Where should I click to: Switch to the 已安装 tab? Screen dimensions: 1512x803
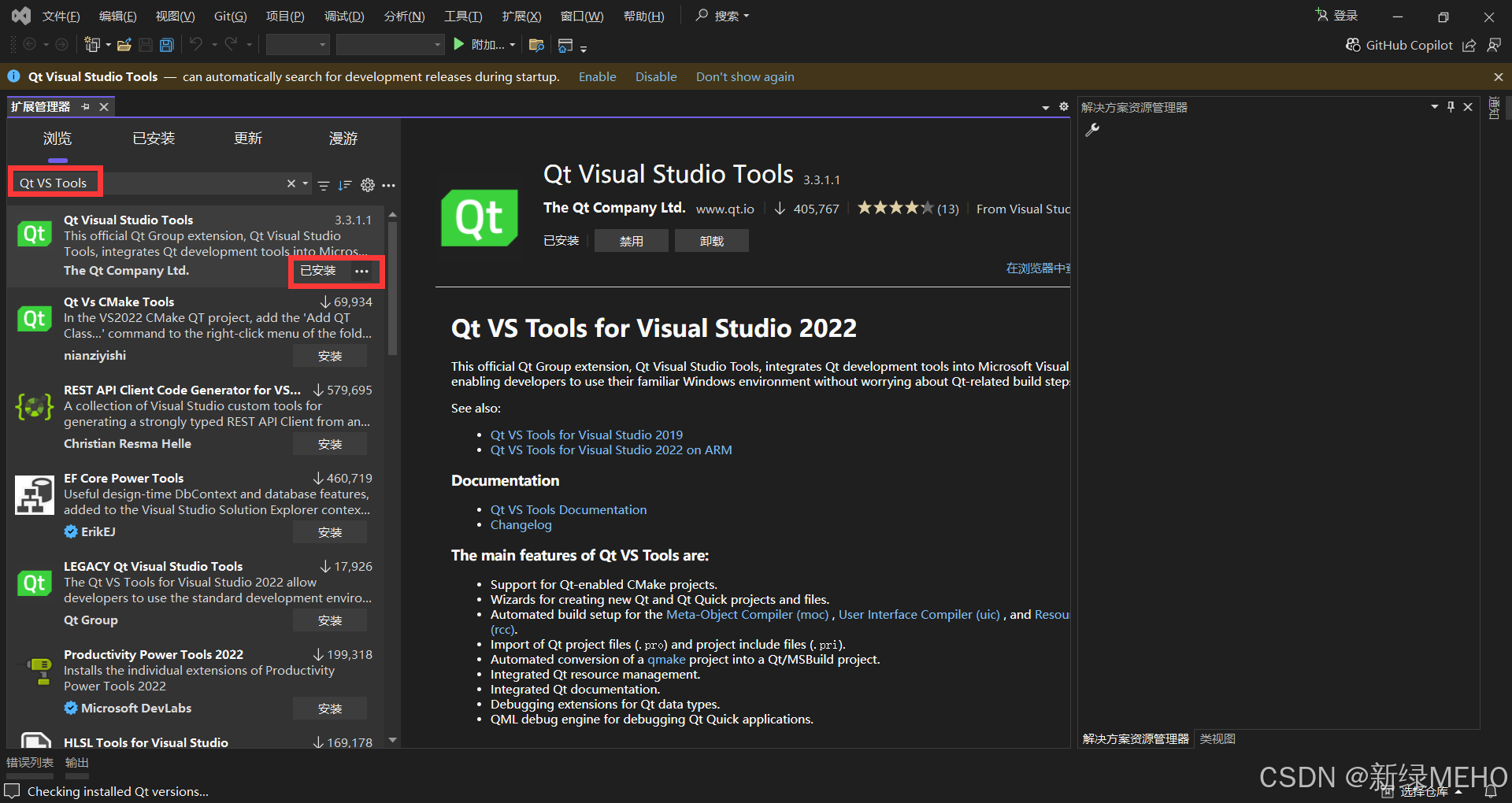coord(154,139)
